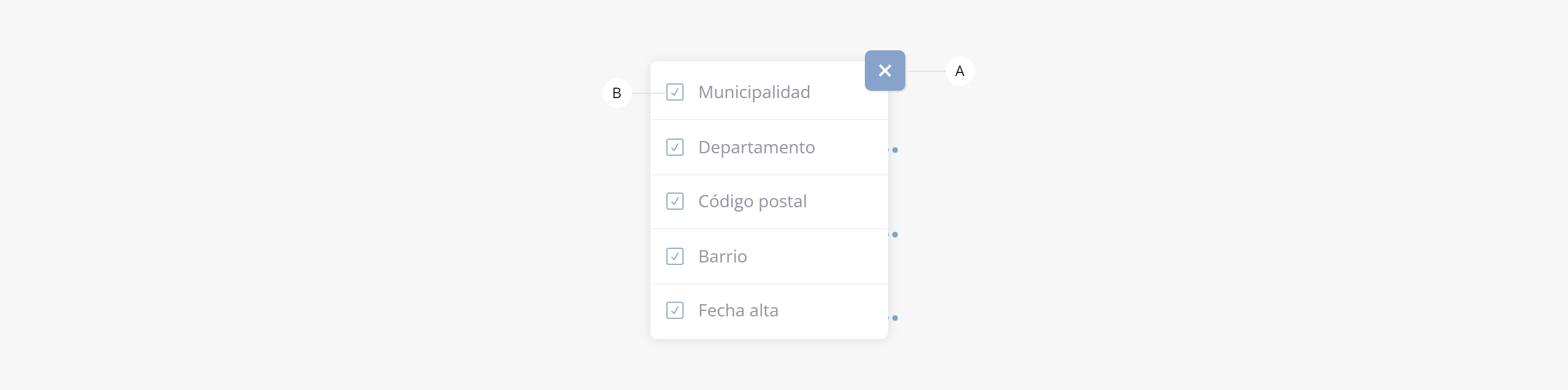Screen dimensions: 1568x390
Task: Click the blue dot beside Departamento
Action: [895, 150]
